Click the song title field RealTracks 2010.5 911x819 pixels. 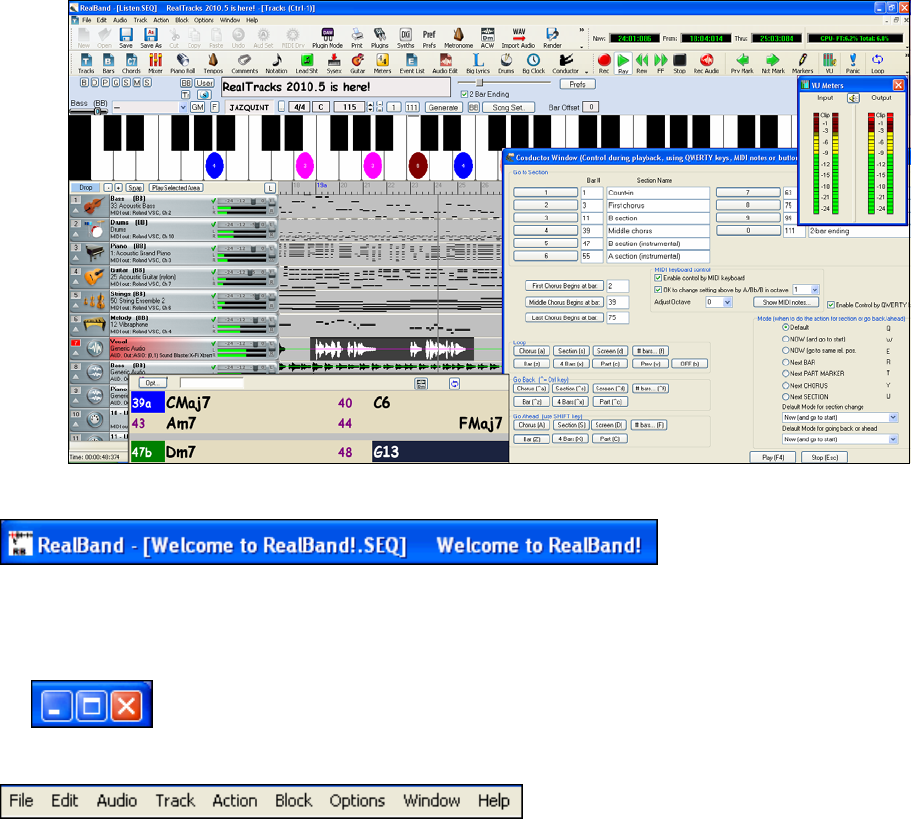(x=336, y=87)
